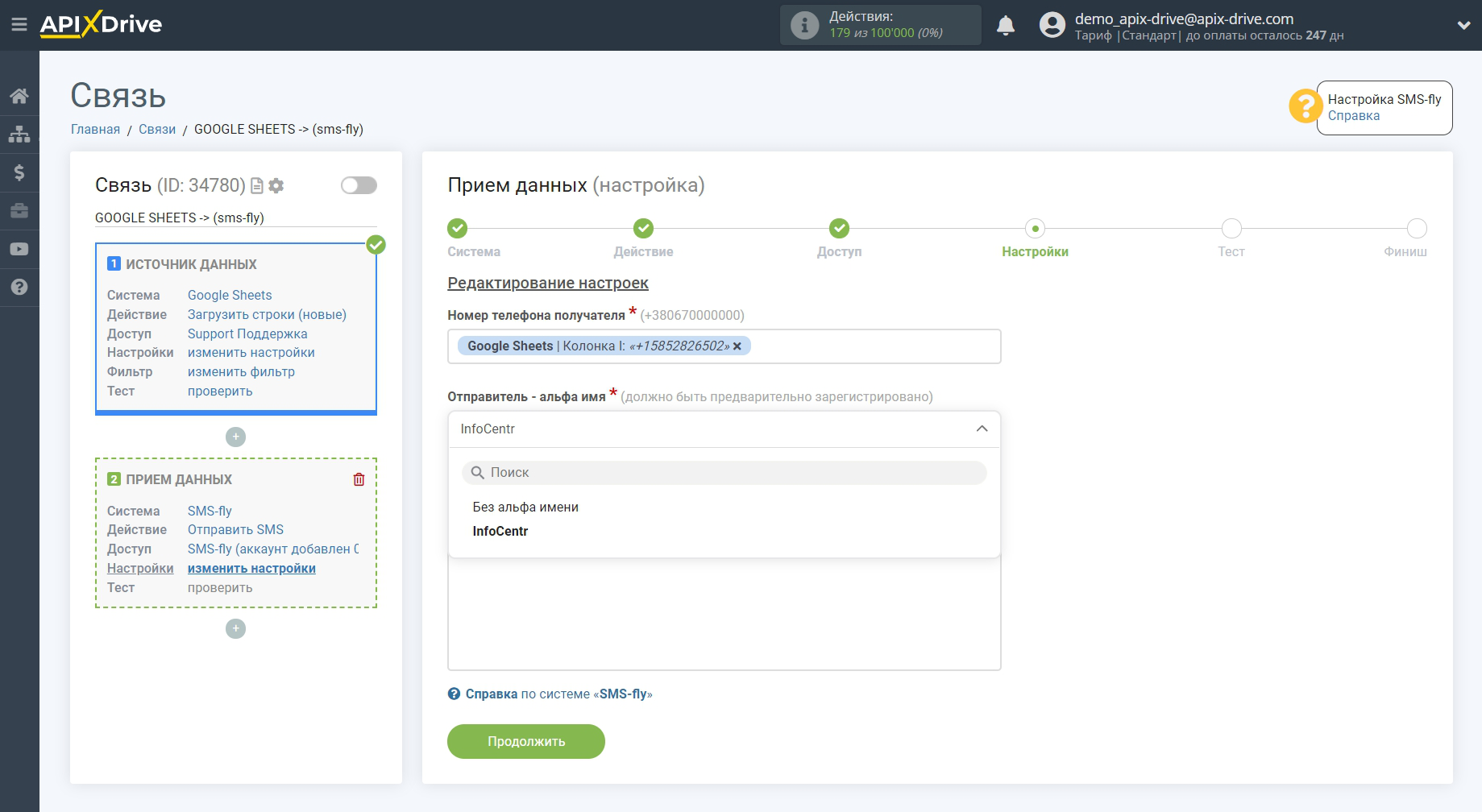1482x812 pixels.
Task: Open the YouTube video sidebar icon
Action: click(19, 249)
